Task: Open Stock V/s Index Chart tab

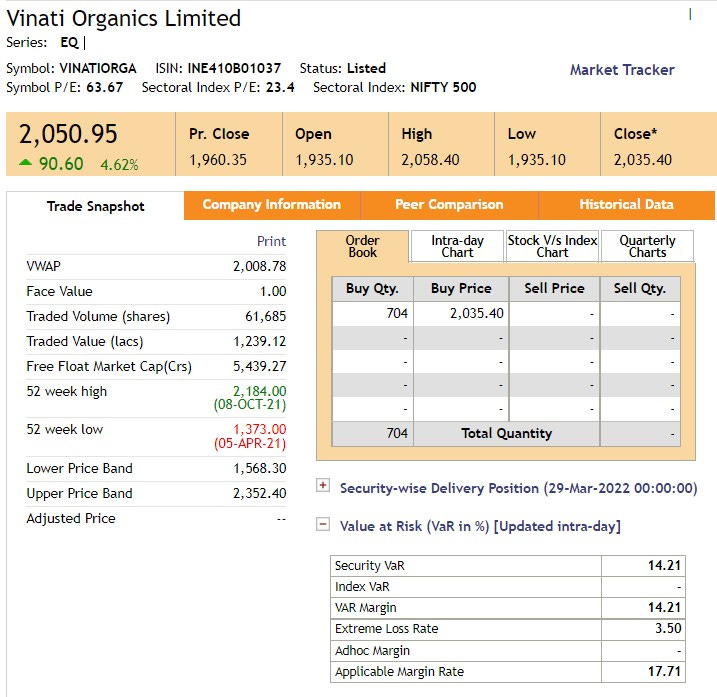Action: (x=552, y=247)
